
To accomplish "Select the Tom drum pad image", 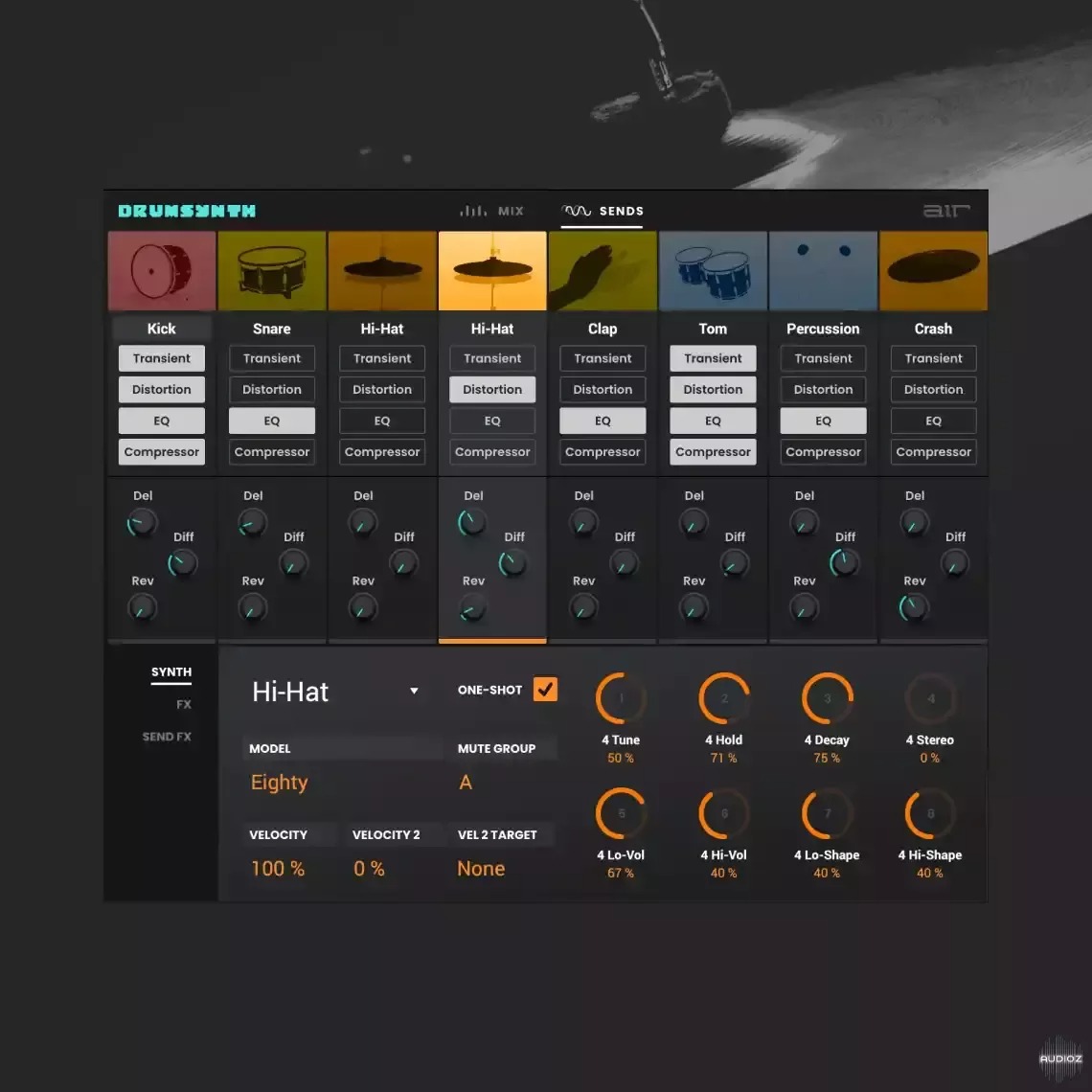I will click(713, 270).
